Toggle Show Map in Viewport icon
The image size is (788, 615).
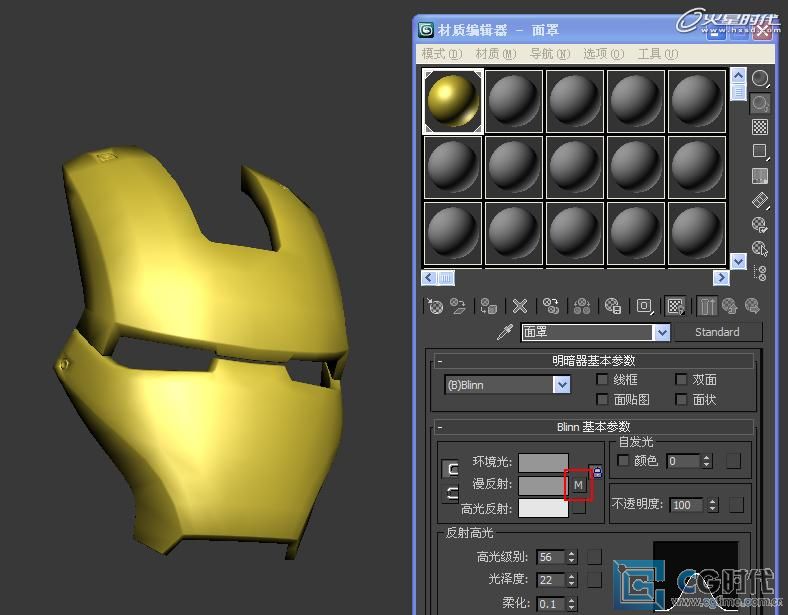[x=675, y=306]
